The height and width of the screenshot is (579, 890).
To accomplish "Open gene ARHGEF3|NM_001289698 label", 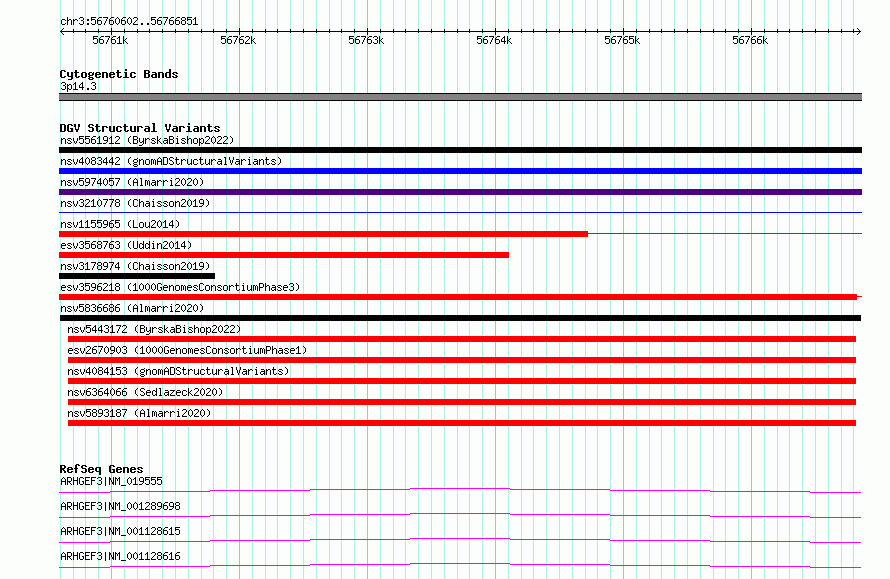I will pos(120,506).
